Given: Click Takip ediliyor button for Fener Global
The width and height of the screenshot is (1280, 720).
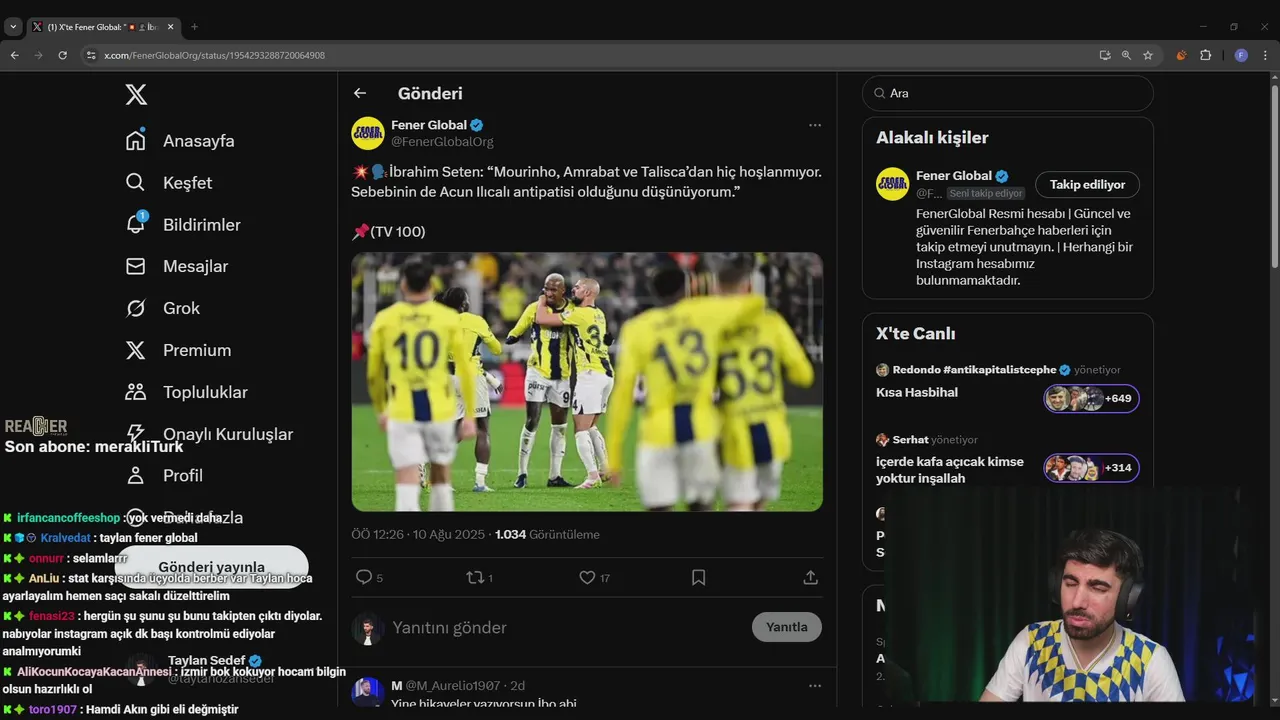Looking at the screenshot, I should [x=1087, y=184].
